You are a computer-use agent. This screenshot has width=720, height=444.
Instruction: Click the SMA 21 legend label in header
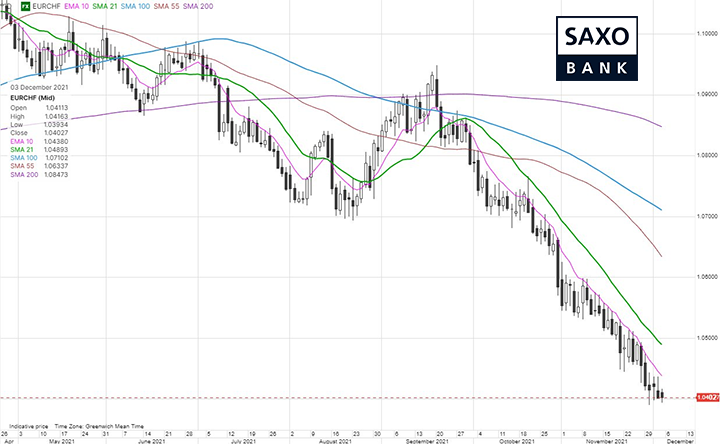click(105, 6)
